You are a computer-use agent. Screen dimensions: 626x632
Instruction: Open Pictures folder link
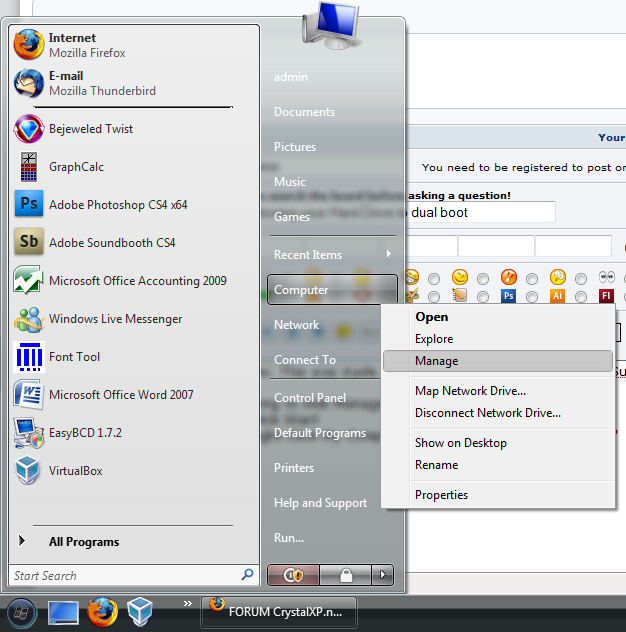[x=295, y=147]
